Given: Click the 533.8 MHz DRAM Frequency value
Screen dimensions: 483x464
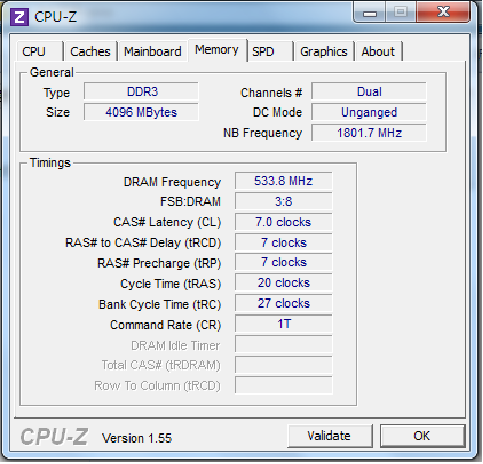Looking at the screenshot, I should pos(284,181).
